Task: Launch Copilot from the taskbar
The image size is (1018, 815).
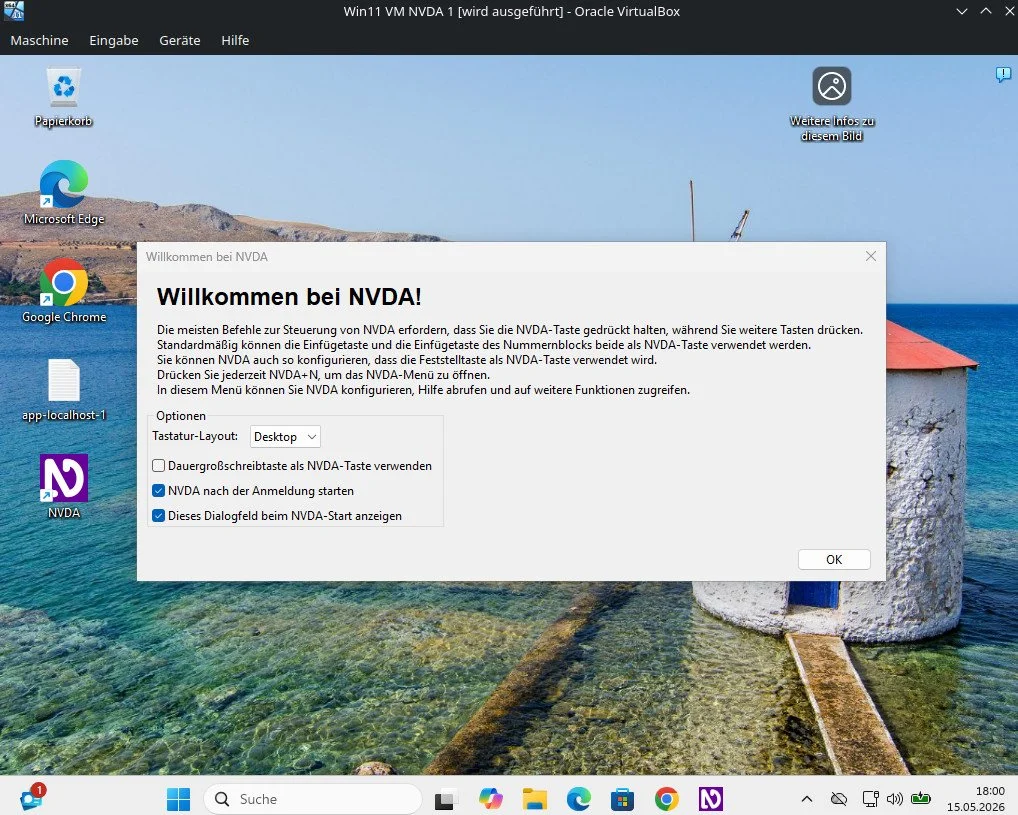Action: [490, 799]
